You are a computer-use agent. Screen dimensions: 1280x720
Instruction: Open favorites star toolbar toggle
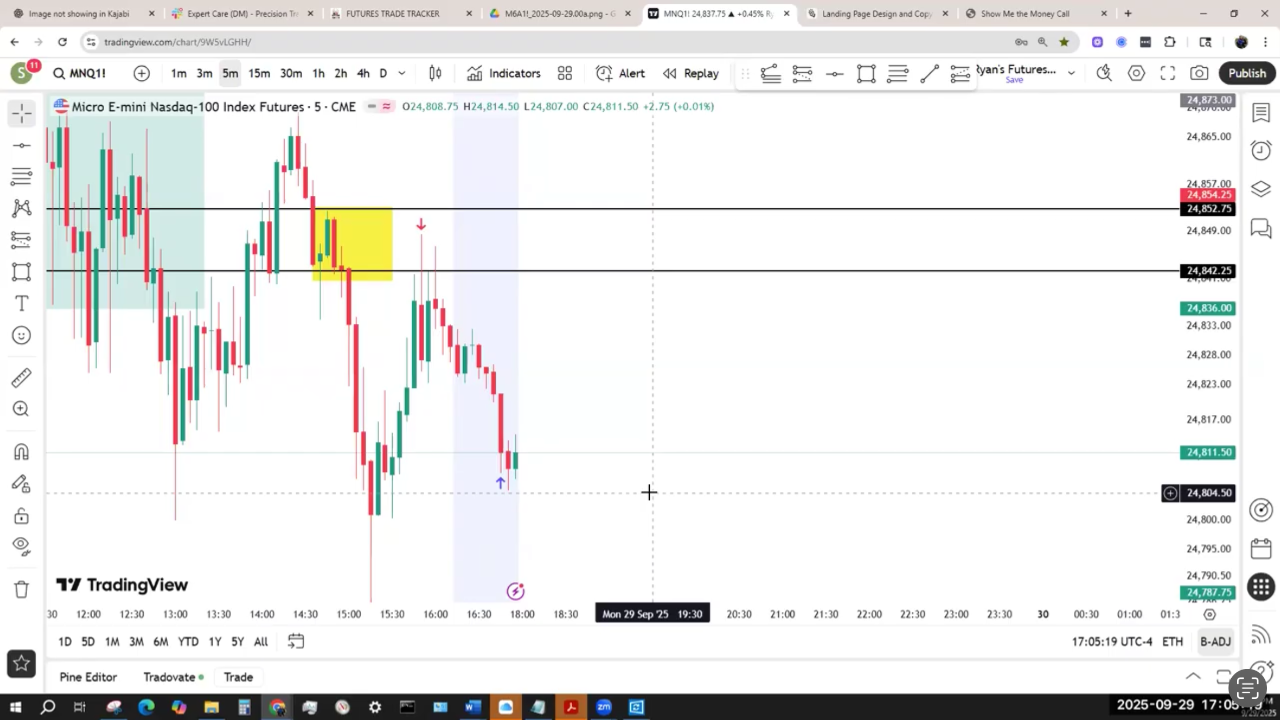coord(21,663)
